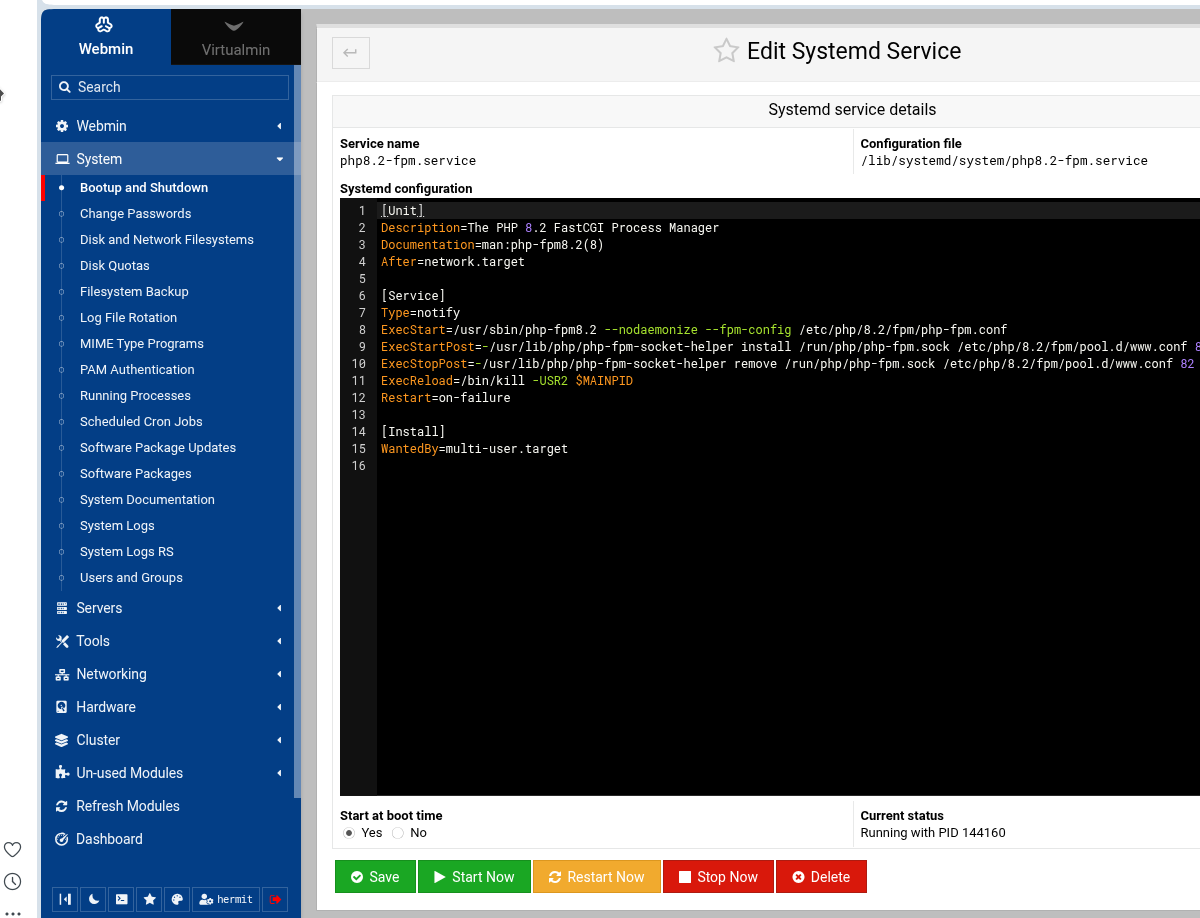Expand the Servers category

coord(170,608)
